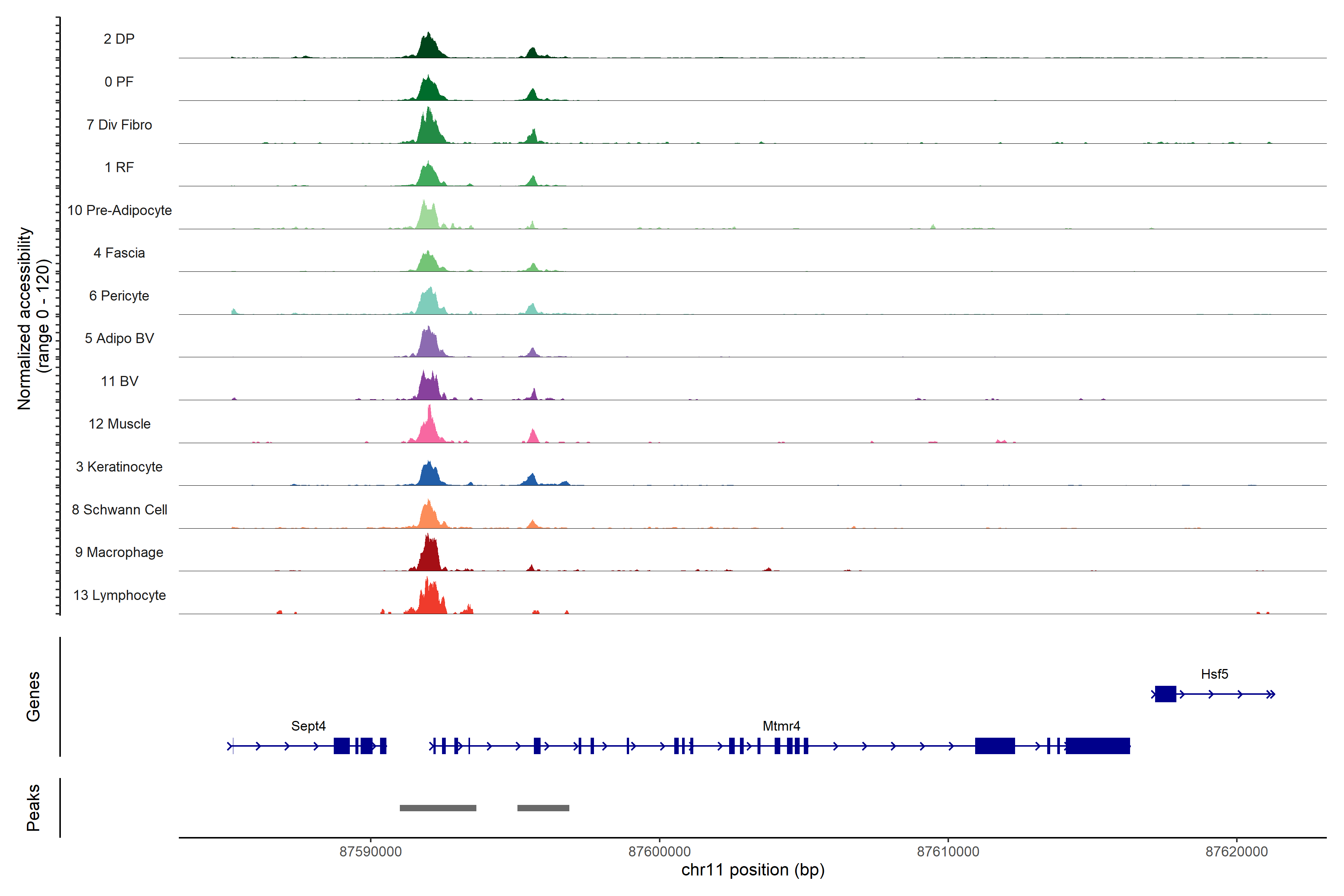
Task: Click the large final Mtmr4 exon block
Action: 1097,746
